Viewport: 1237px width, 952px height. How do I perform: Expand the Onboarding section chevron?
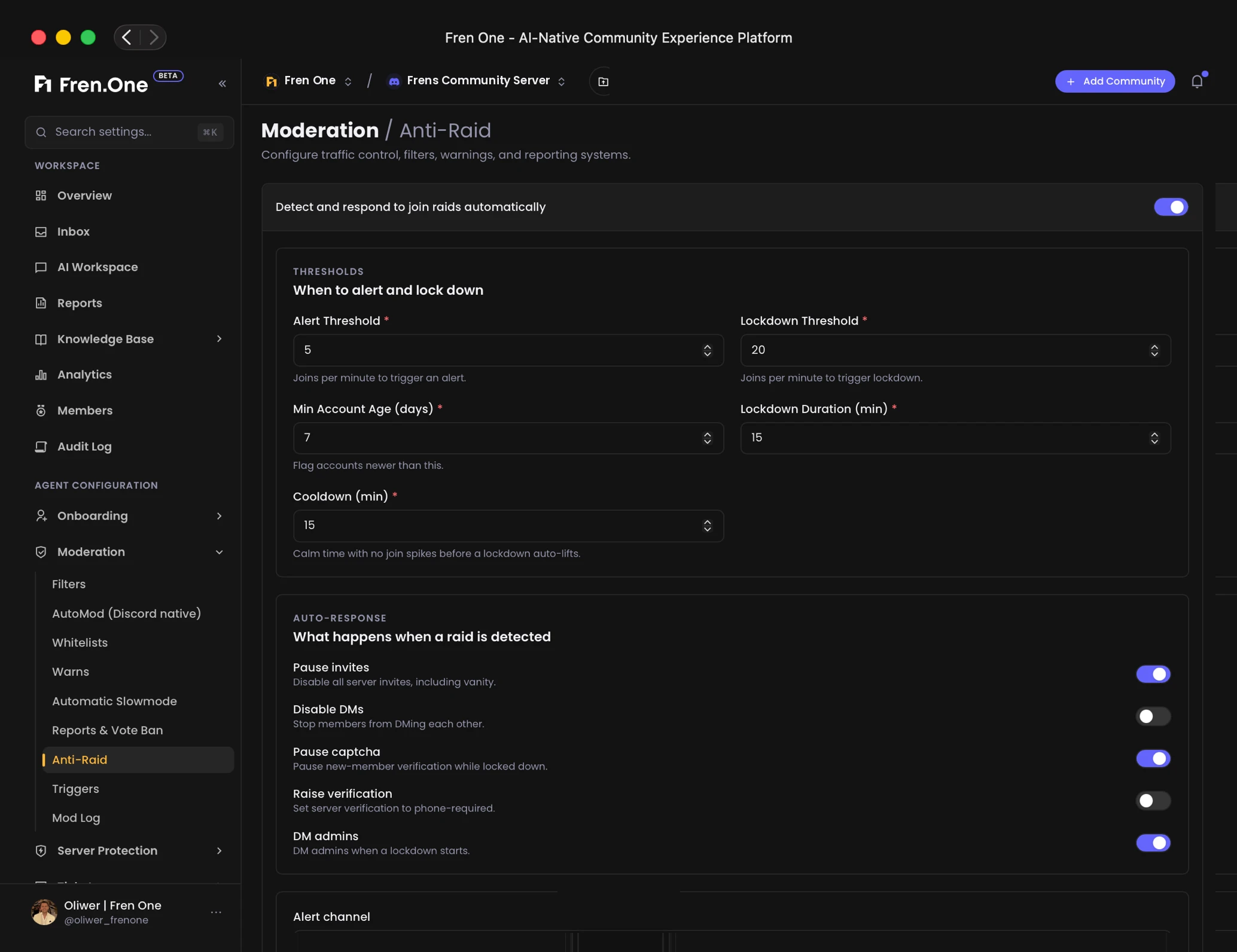[219, 516]
